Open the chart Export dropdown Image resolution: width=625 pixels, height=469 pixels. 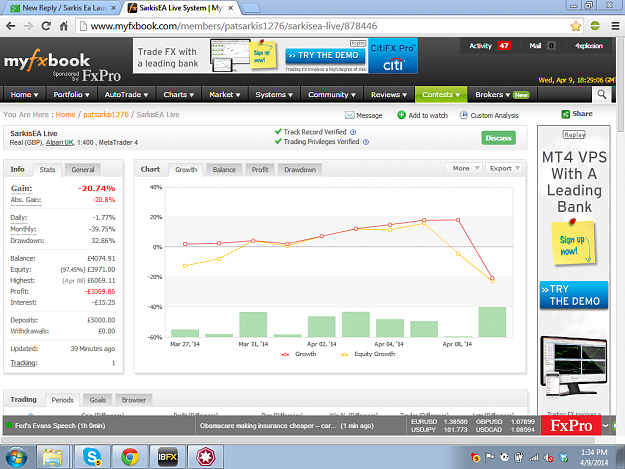504,168
